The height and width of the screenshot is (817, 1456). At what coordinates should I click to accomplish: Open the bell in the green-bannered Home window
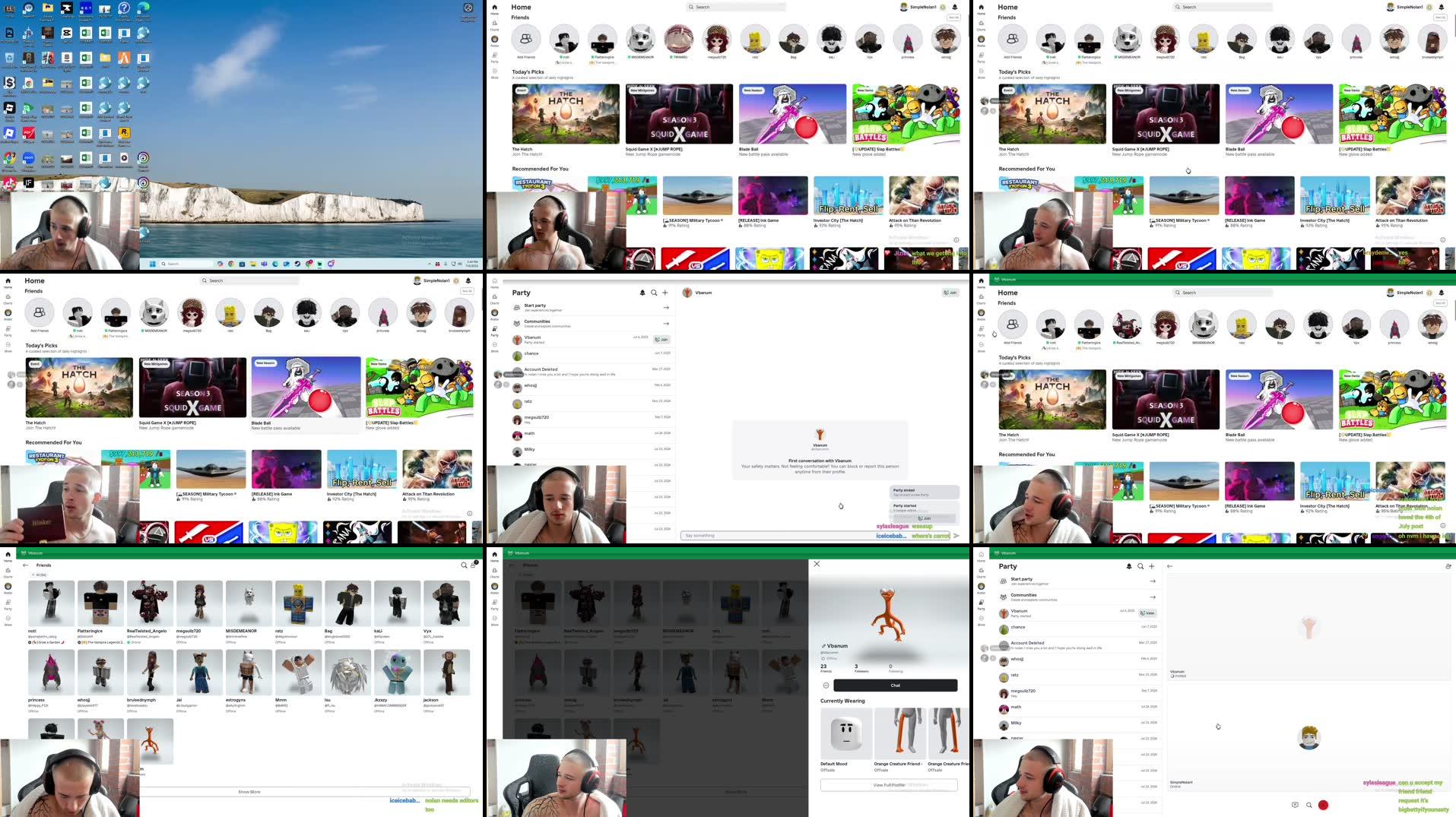(x=1441, y=293)
